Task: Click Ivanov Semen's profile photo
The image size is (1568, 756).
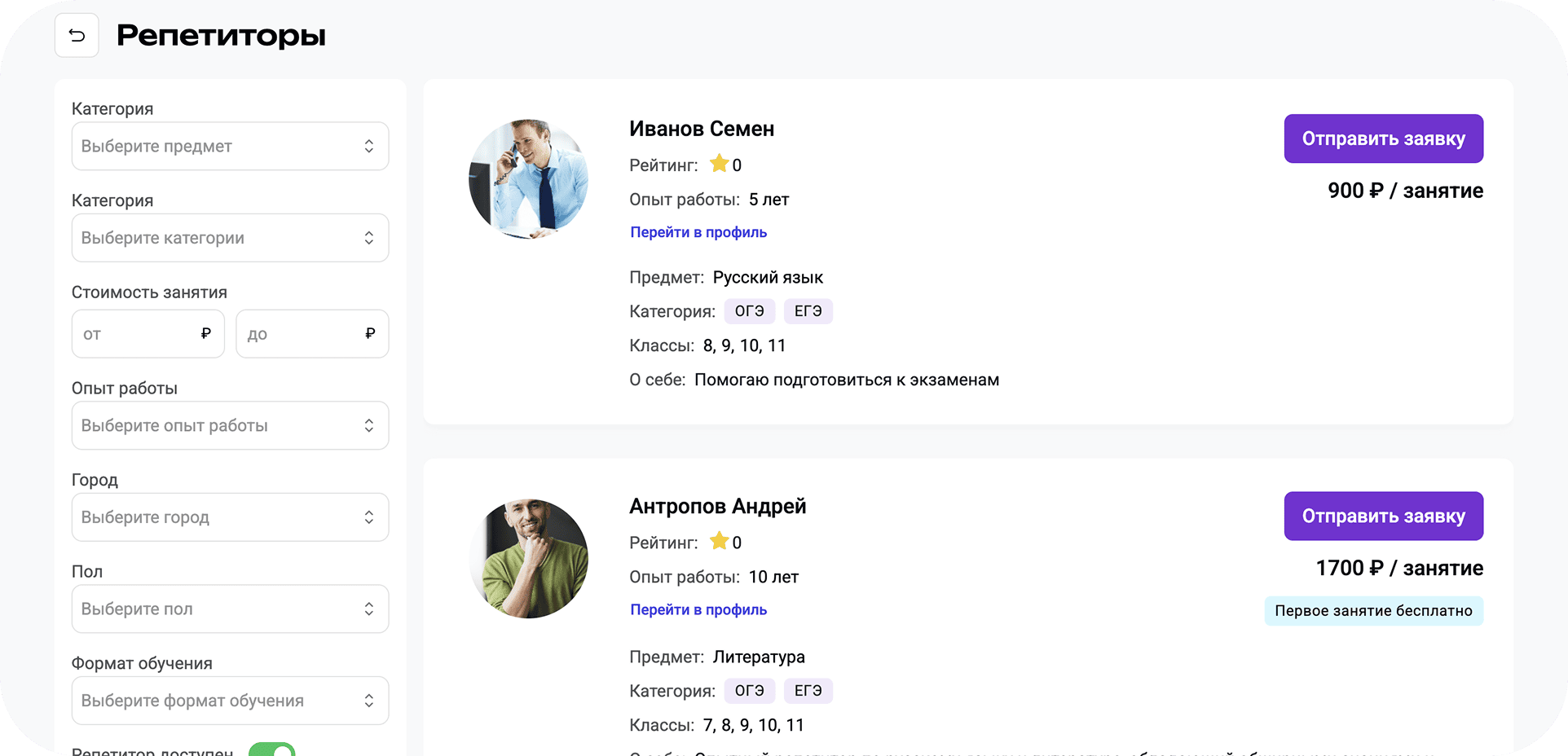Action: [528, 178]
